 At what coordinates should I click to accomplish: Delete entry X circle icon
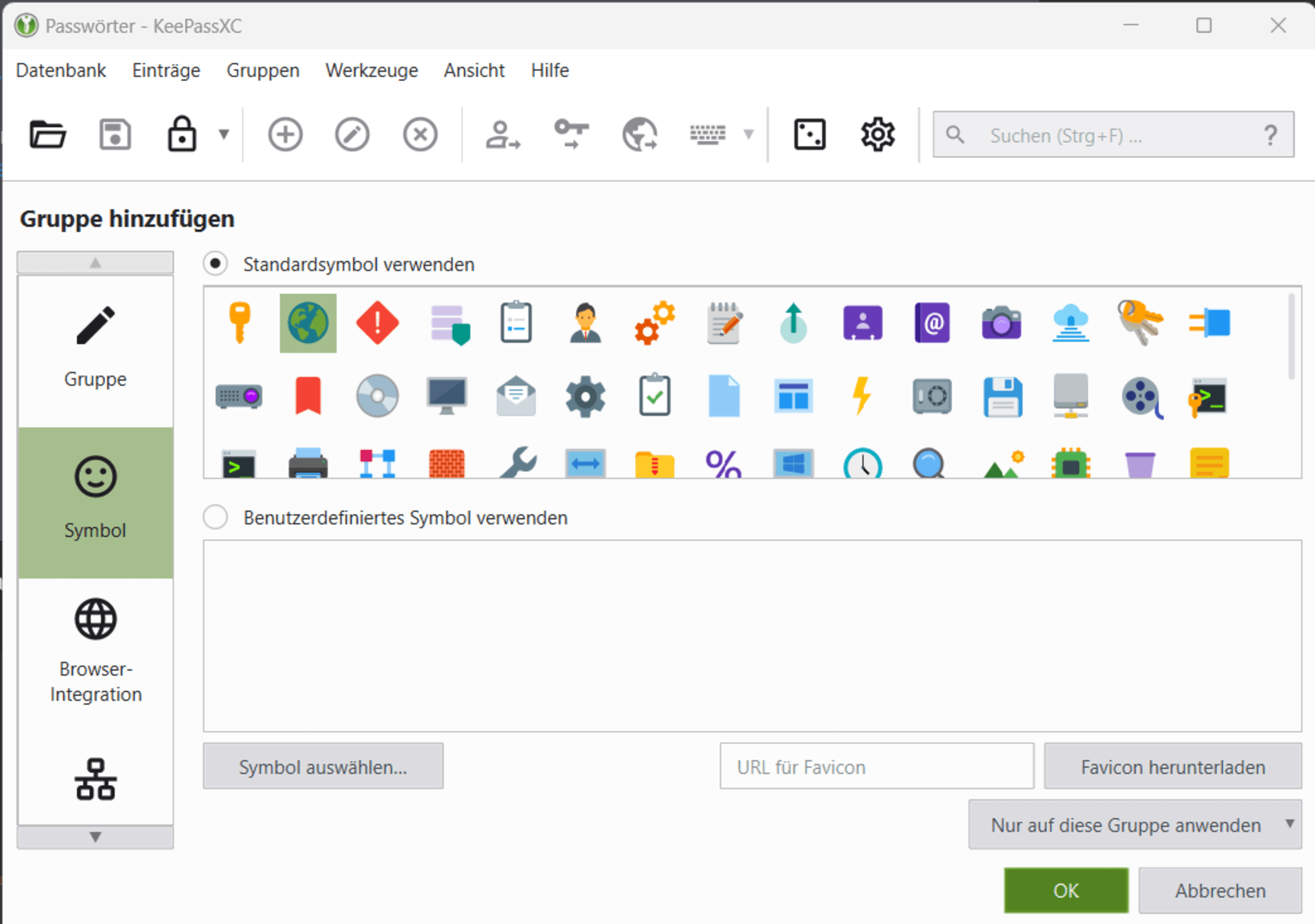point(420,135)
